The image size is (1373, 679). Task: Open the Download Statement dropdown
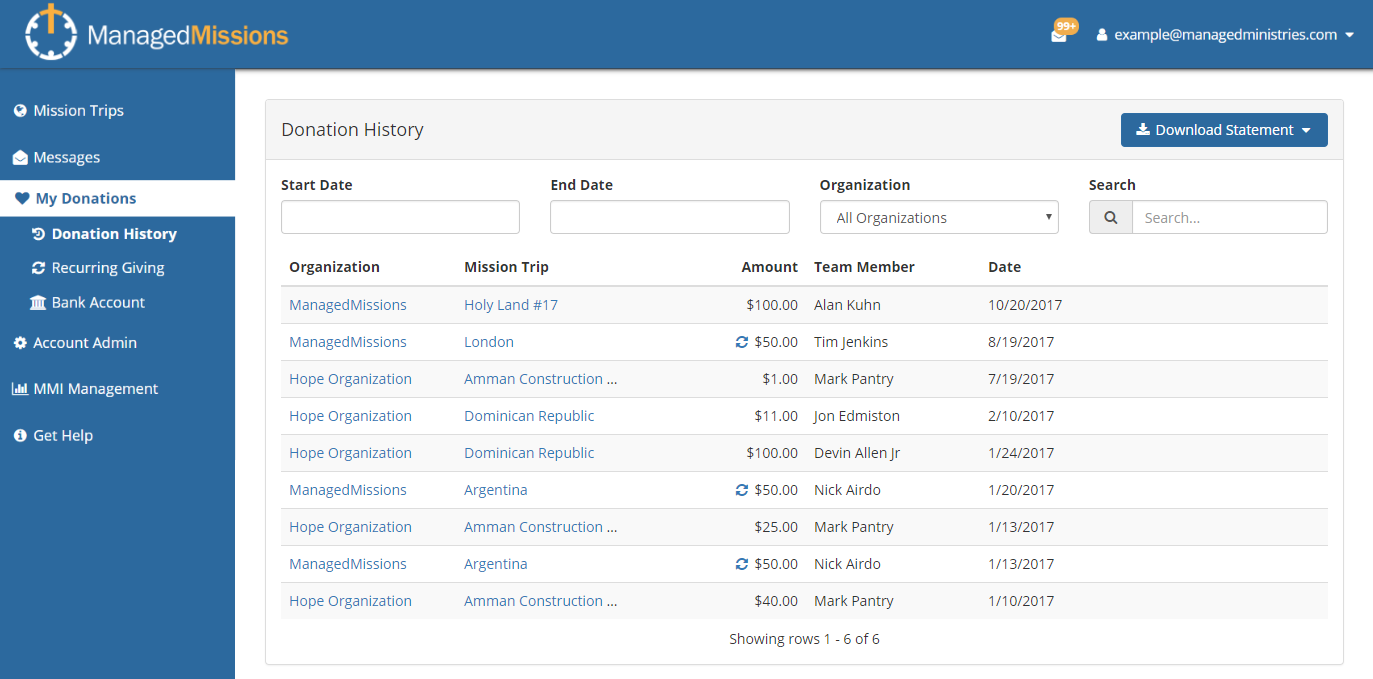point(1224,130)
